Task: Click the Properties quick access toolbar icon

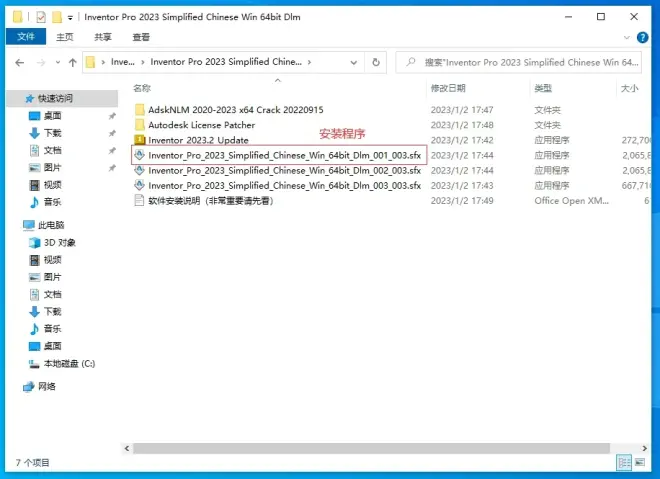Action: [x=41, y=17]
